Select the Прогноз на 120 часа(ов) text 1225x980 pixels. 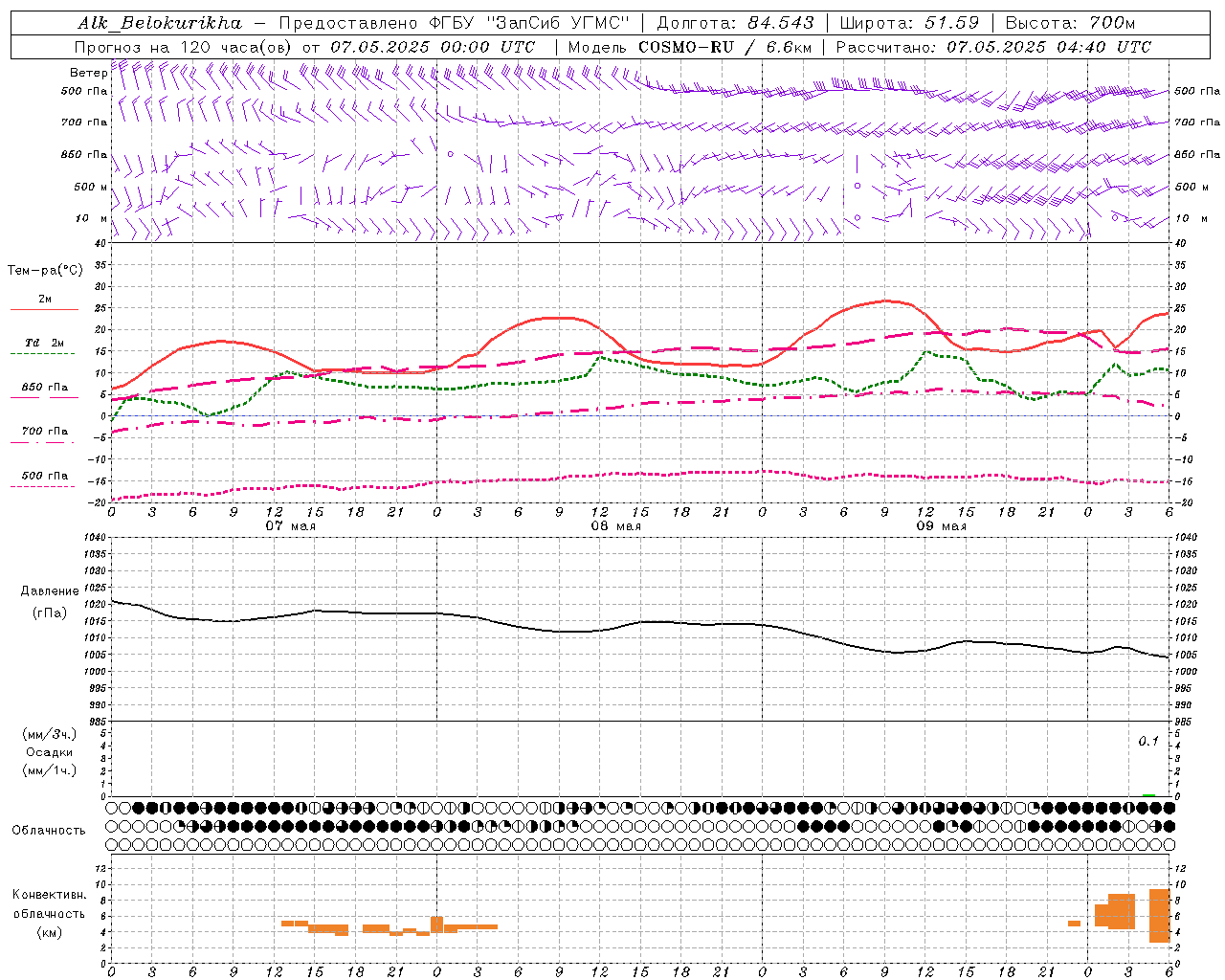tap(183, 47)
